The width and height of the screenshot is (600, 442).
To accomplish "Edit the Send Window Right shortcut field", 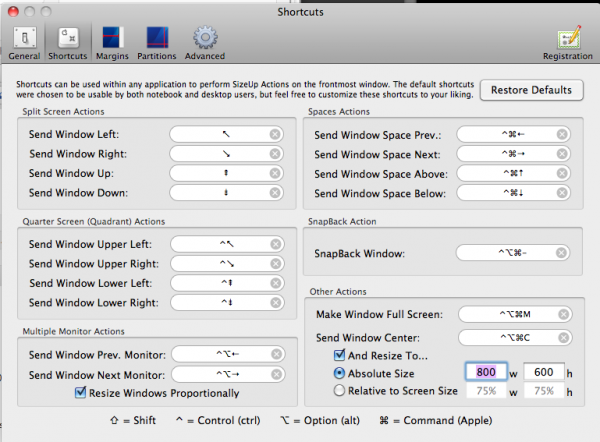I will 227,154.
